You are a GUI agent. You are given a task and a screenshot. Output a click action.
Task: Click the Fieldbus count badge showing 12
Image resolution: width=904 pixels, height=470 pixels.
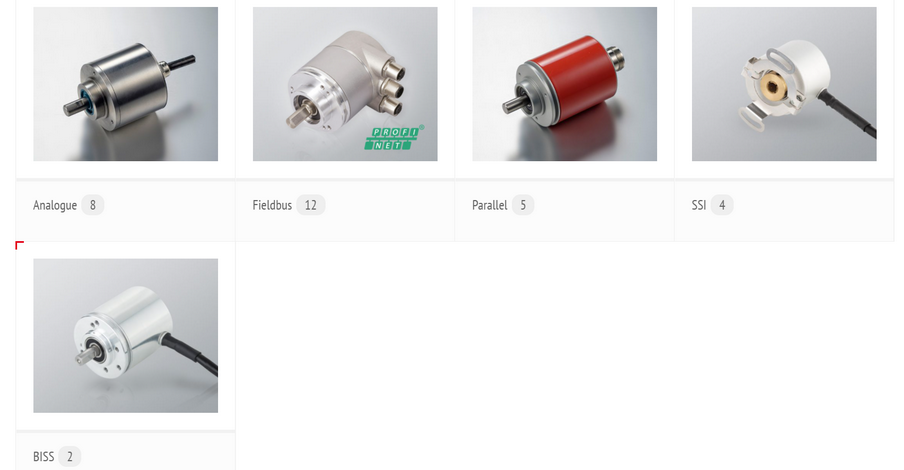tap(311, 205)
